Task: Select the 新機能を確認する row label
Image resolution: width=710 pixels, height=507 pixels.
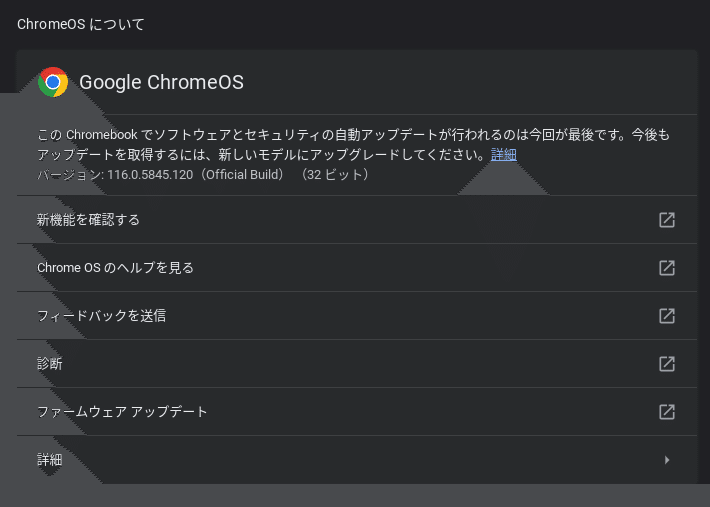Action: (88, 220)
